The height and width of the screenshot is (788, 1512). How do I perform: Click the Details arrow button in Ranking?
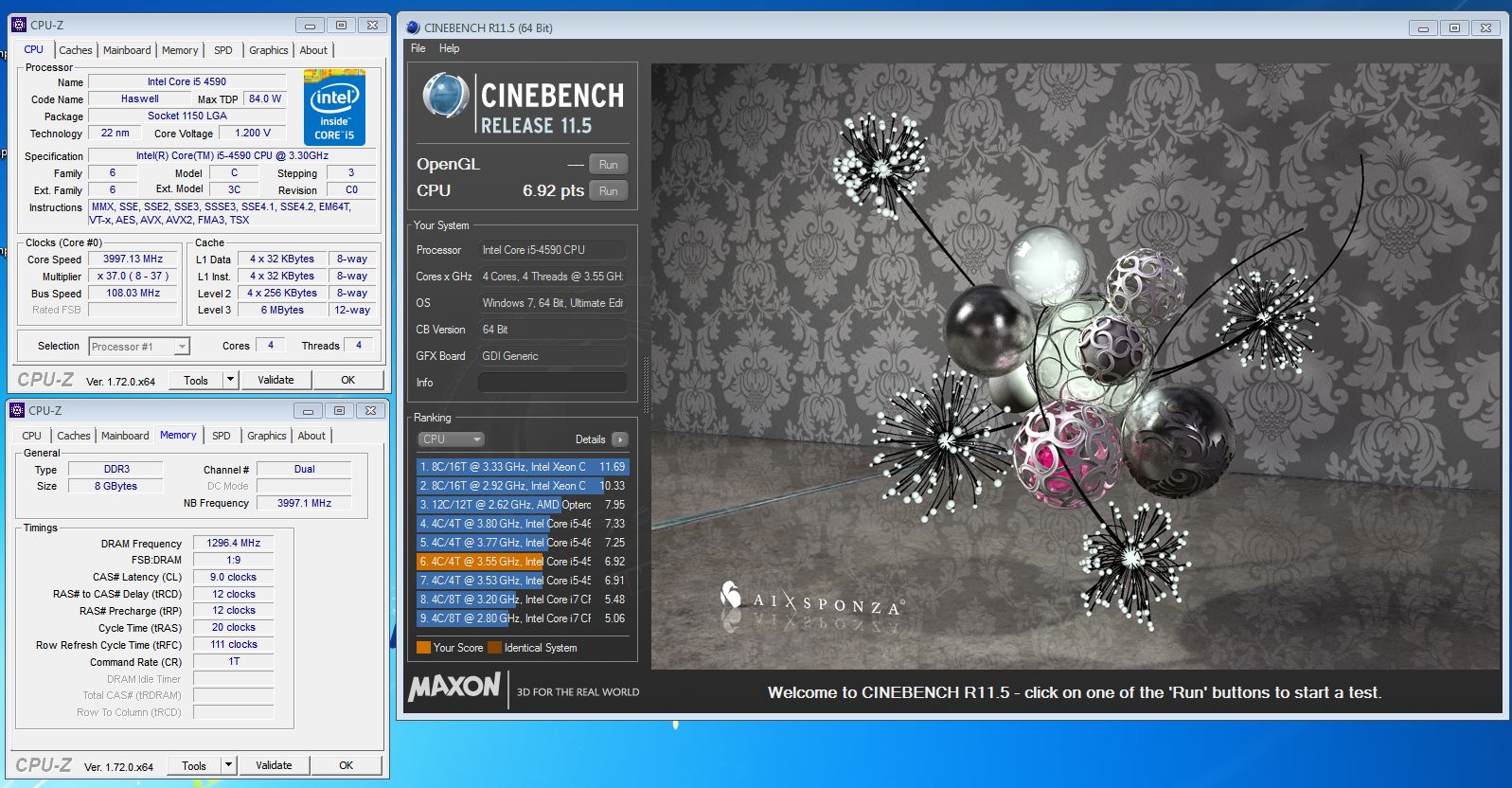click(x=620, y=439)
